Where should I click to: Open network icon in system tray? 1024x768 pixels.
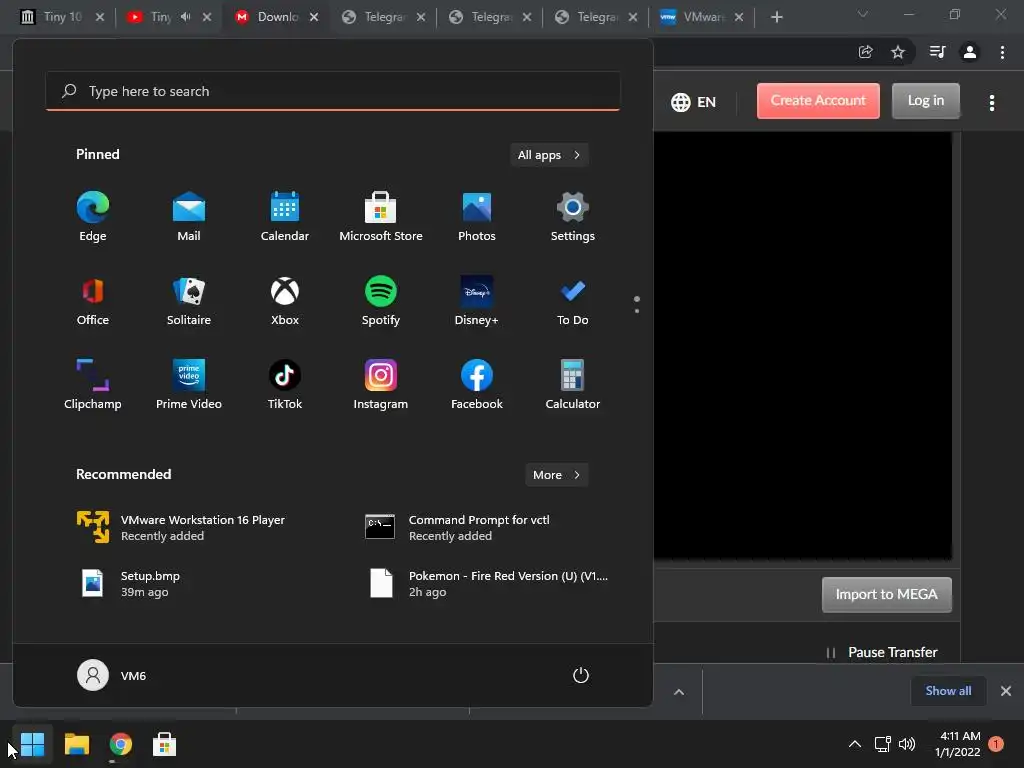(882, 744)
